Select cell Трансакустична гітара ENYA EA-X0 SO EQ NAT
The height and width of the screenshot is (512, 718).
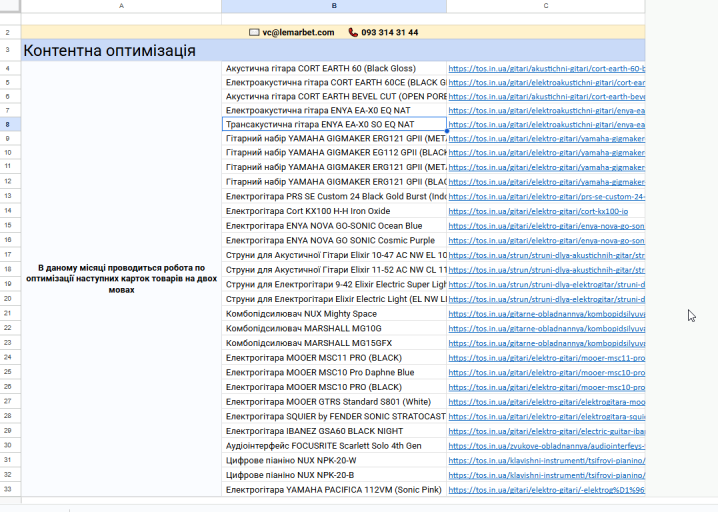point(334,124)
